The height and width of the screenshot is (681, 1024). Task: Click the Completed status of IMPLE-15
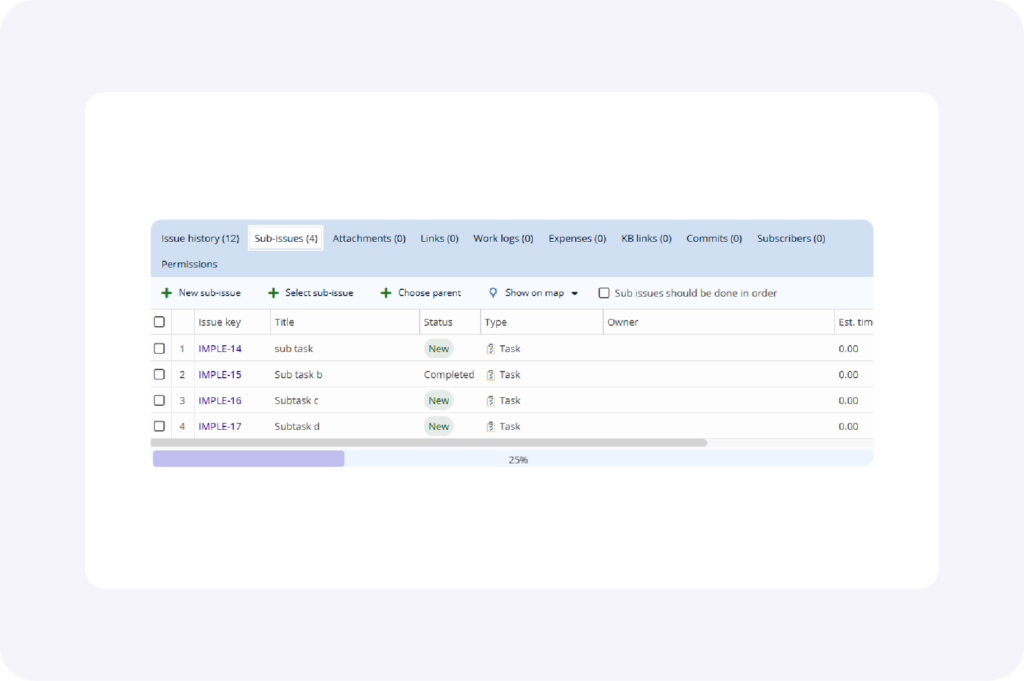pyautogui.click(x=449, y=375)
